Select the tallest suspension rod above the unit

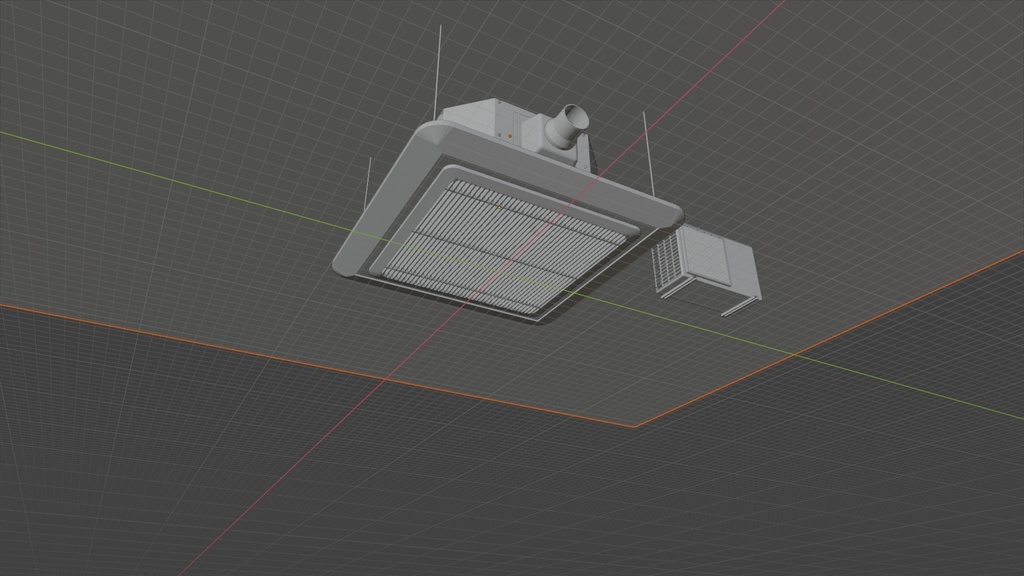click(x=438, y=72)
